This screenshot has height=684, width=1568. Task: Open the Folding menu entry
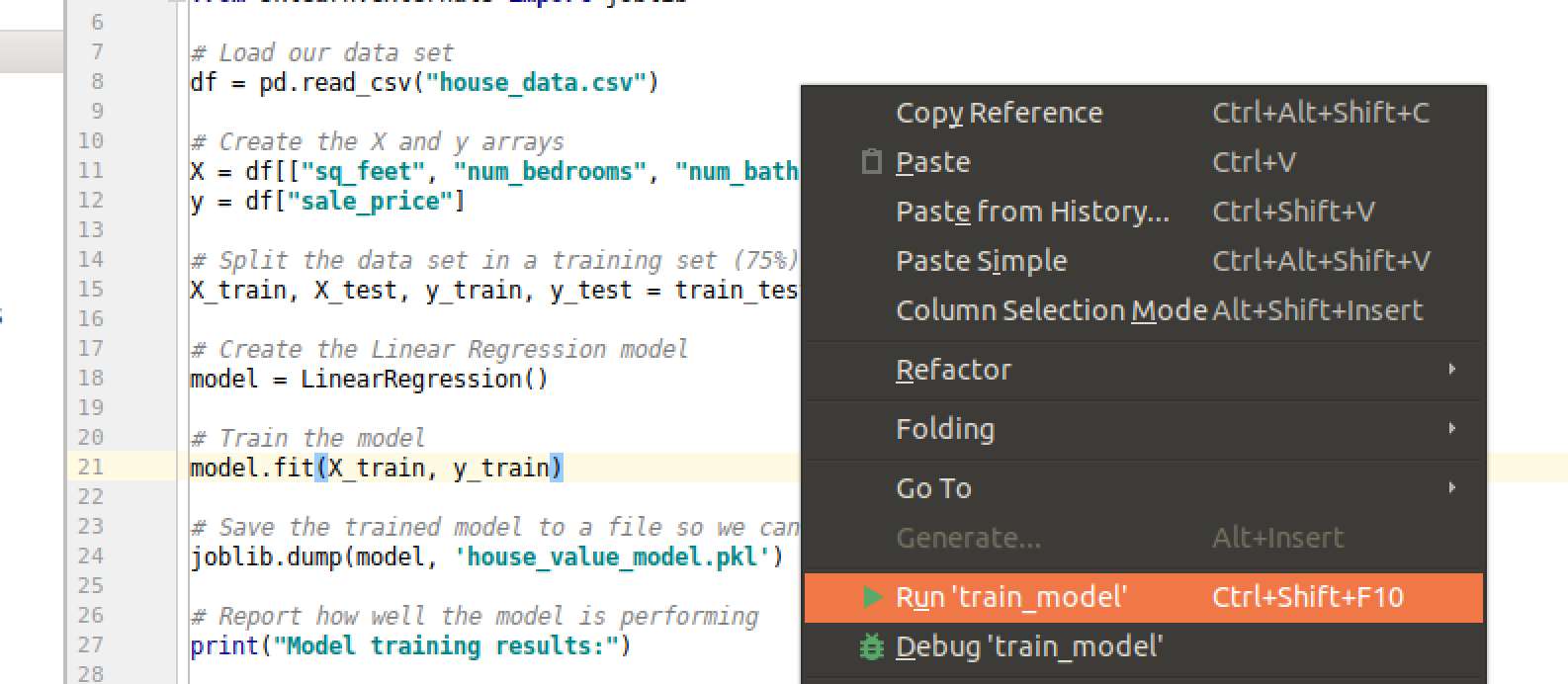pos(945,429)
